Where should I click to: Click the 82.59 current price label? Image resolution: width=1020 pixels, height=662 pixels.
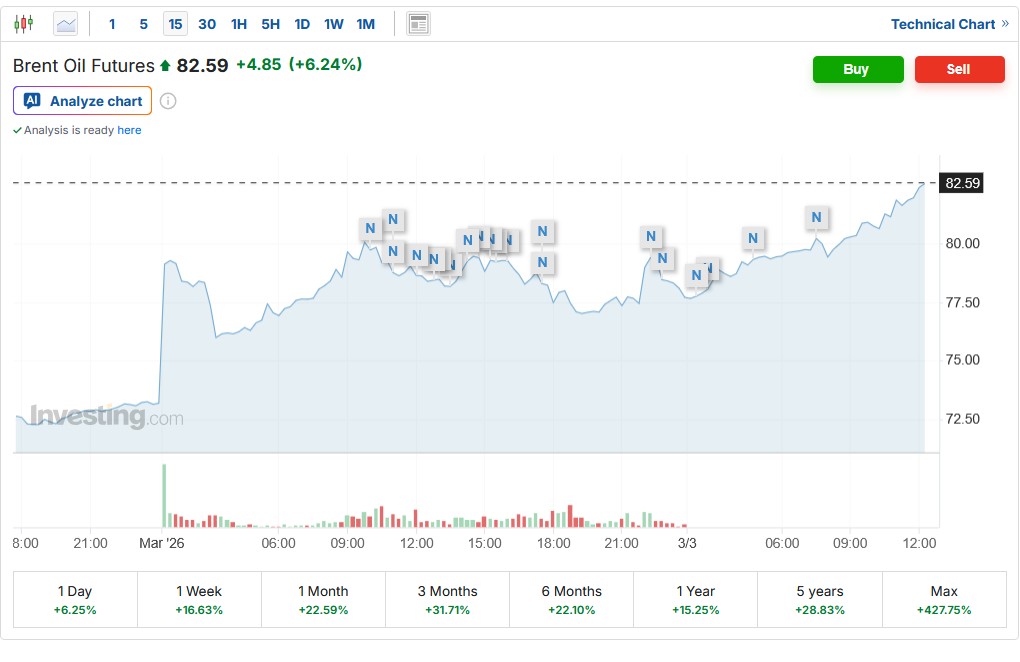[962, 183]
